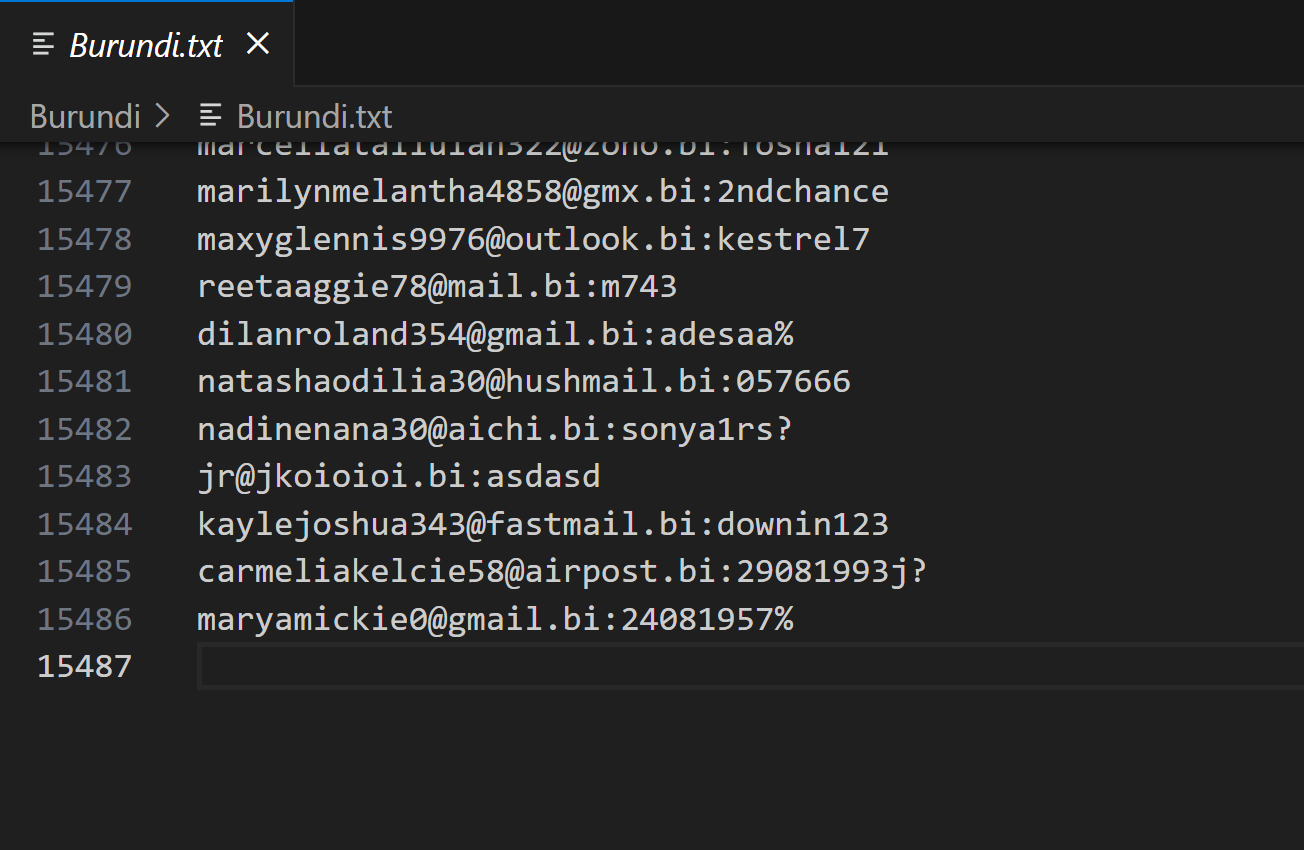Select line number 15486 in the gutter
The width and height of the screenshot is (1304, 850).
coord(84,619)
